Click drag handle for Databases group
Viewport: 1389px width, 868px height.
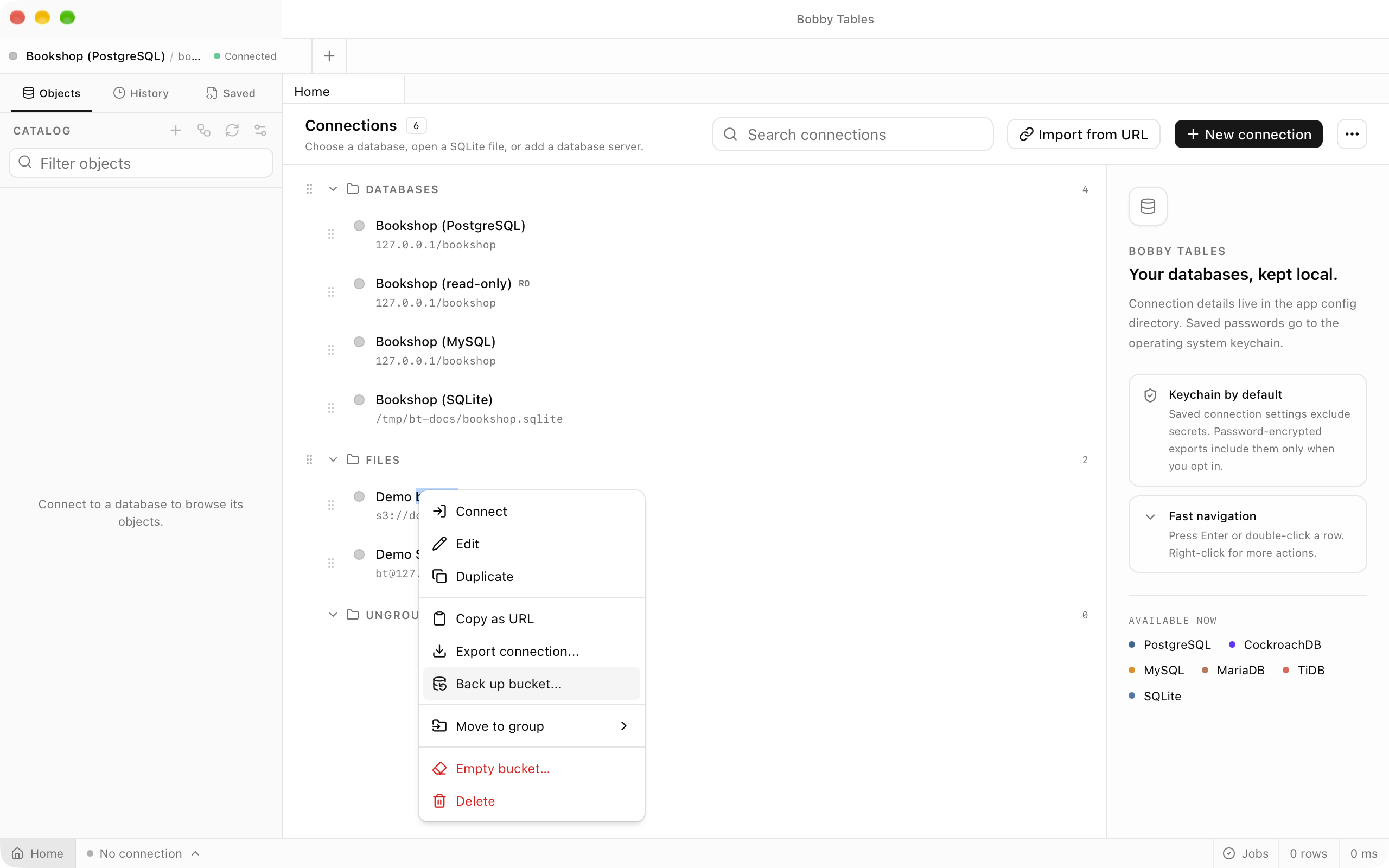(309, 189)
